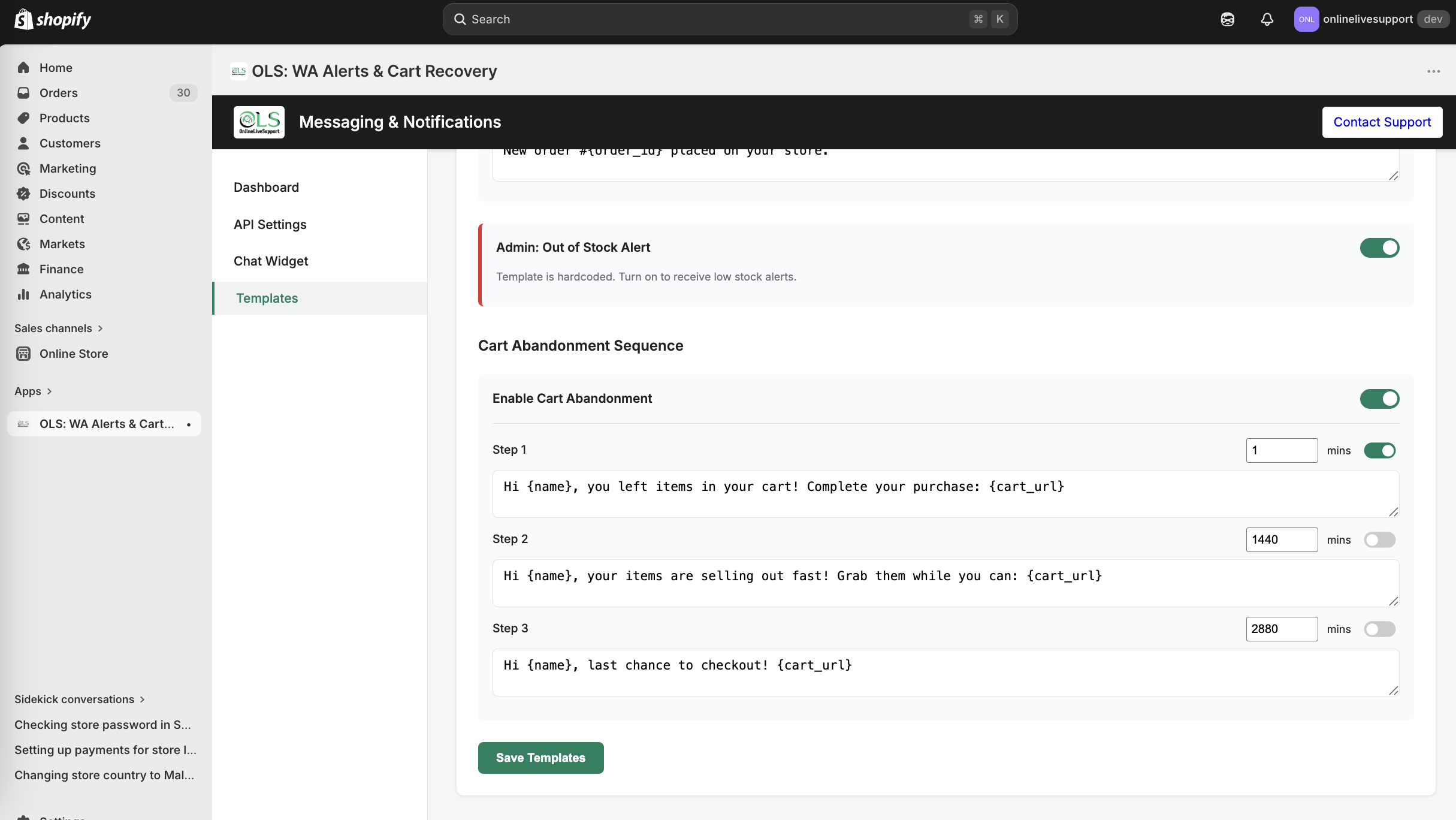Enable the Step 3 toggle
The width and height of the screenshot is (1456, 820).
tap(1379, 629)
